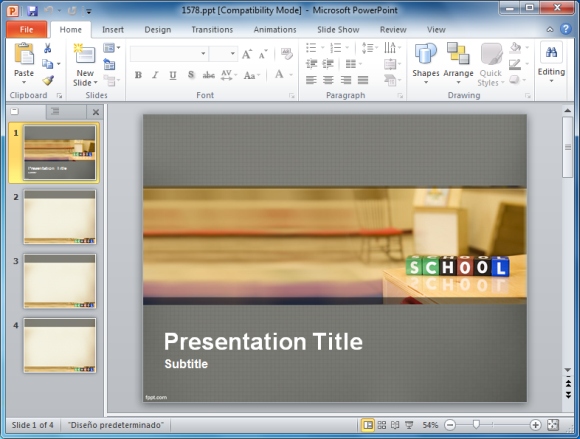Fit slide to current window
The height and width of the screenshot is (439, 580).
click(553, 425)
